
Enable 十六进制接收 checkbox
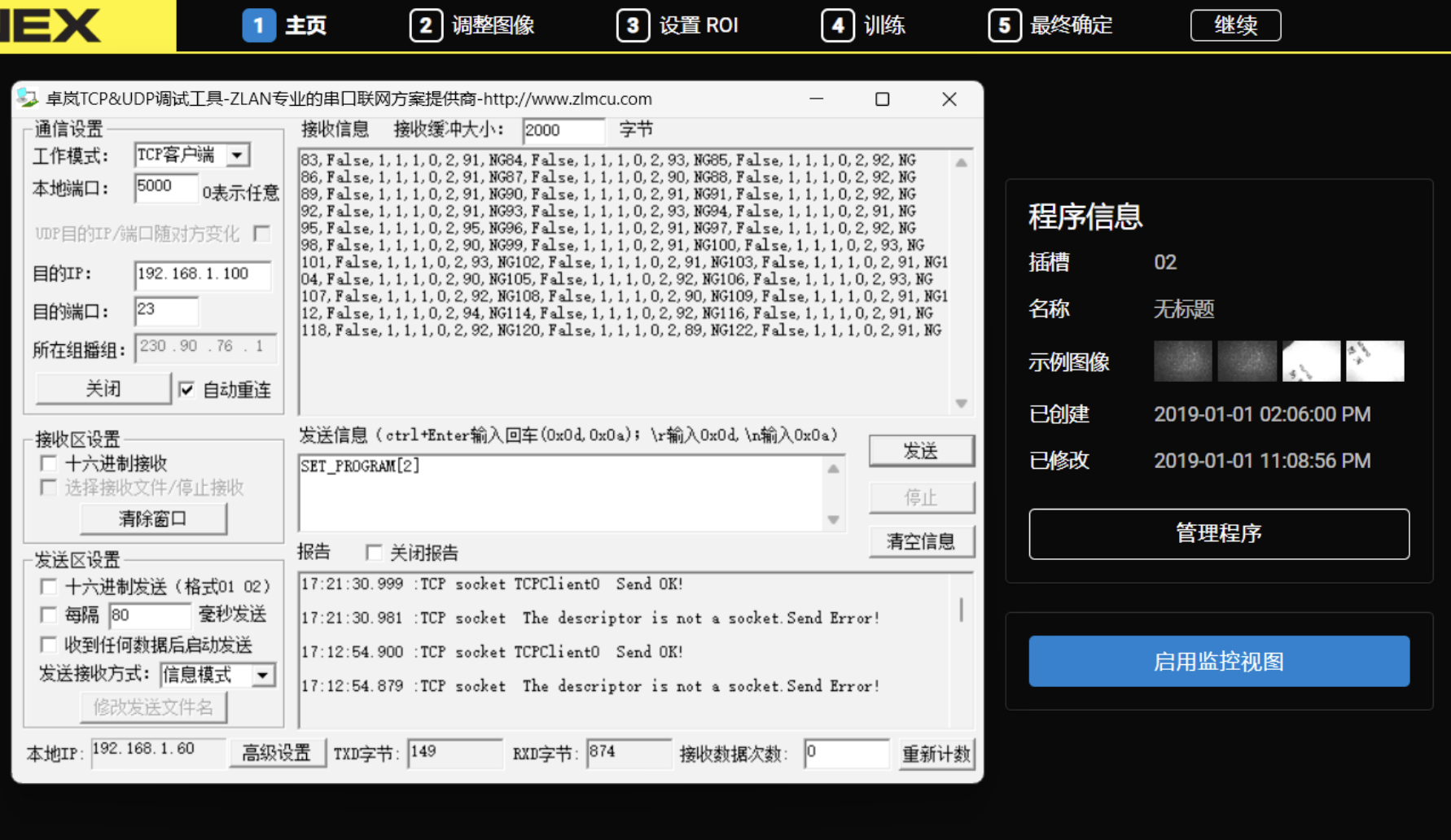(49, 463)
